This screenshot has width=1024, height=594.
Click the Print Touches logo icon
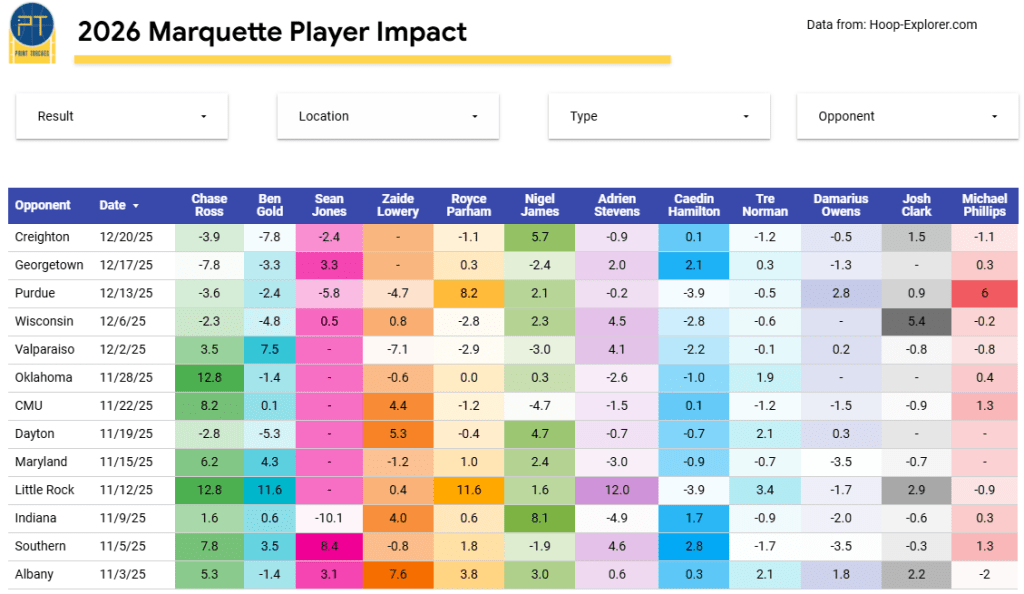(31, 34)
